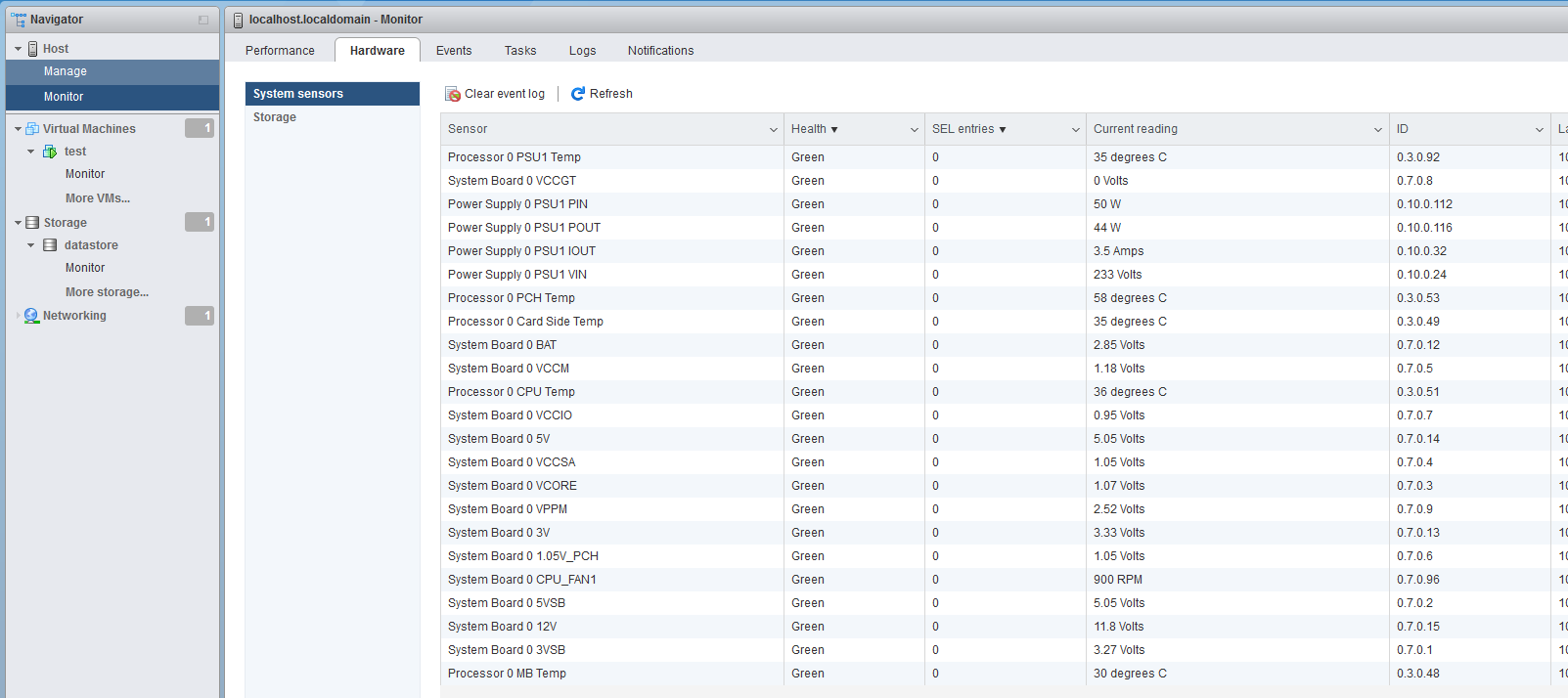
Task: Click the Navigator panel icon
Action: click(x=19, y=19)
